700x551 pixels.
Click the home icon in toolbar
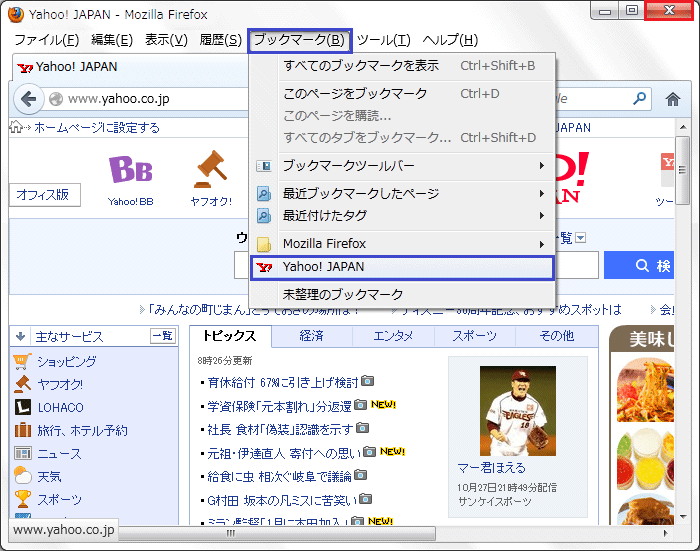point(673,99)
